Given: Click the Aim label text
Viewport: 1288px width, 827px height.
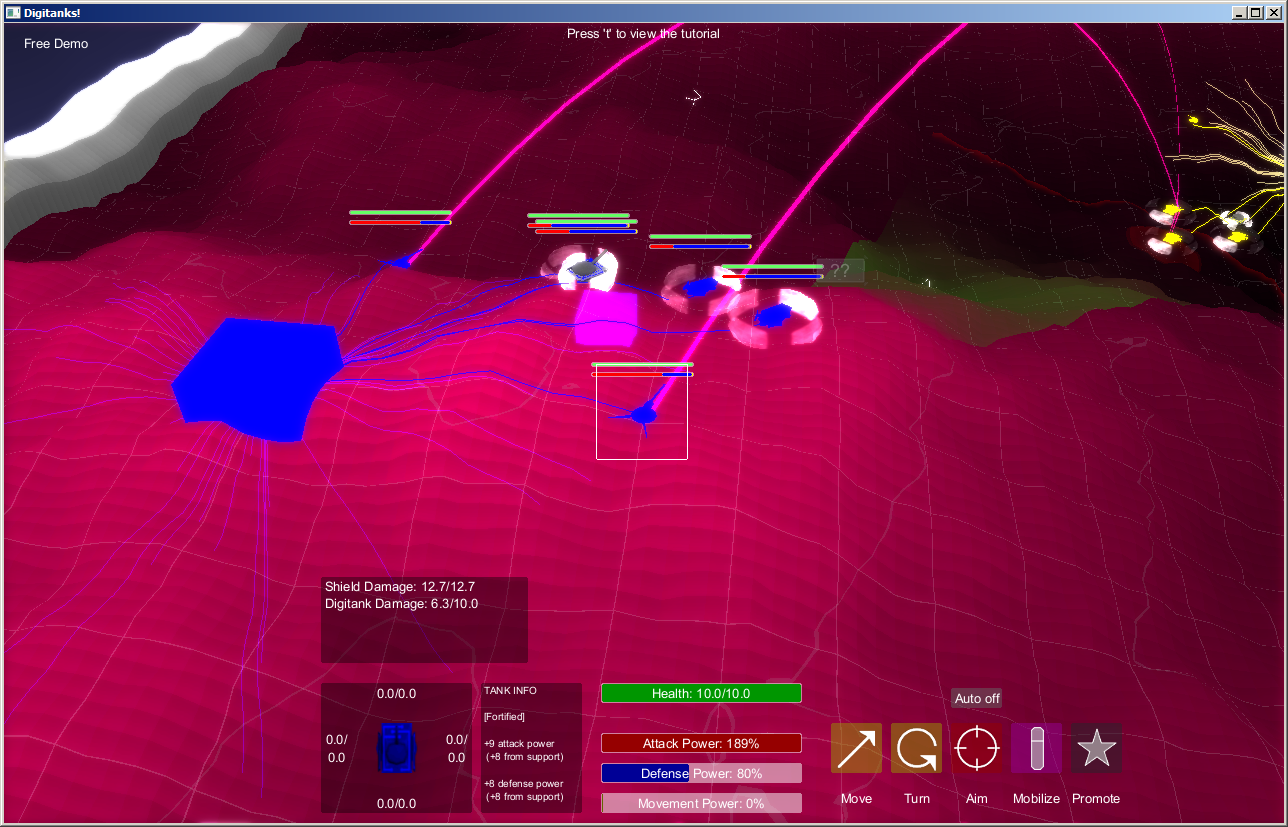Looking at the screenshot, I should click(976, 798).
